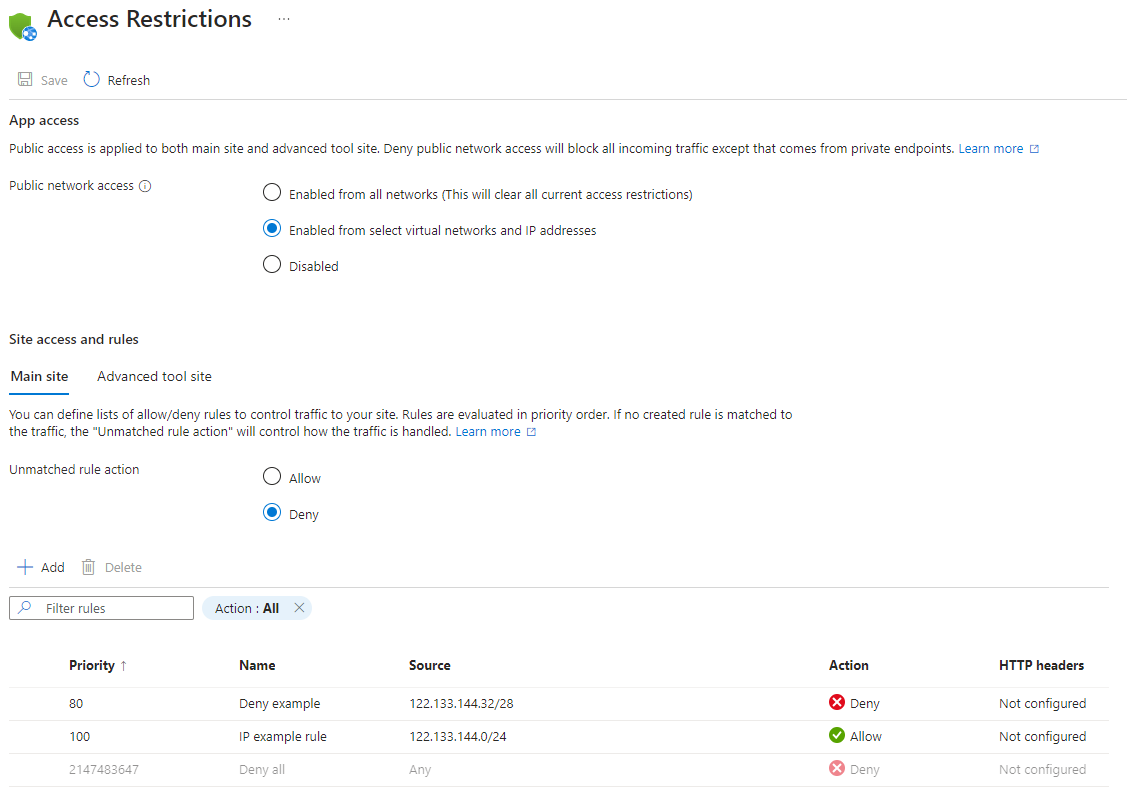Open the ellipsis more options menu
The width and height of the screenshot is (1127, 803).
(284, 19)
